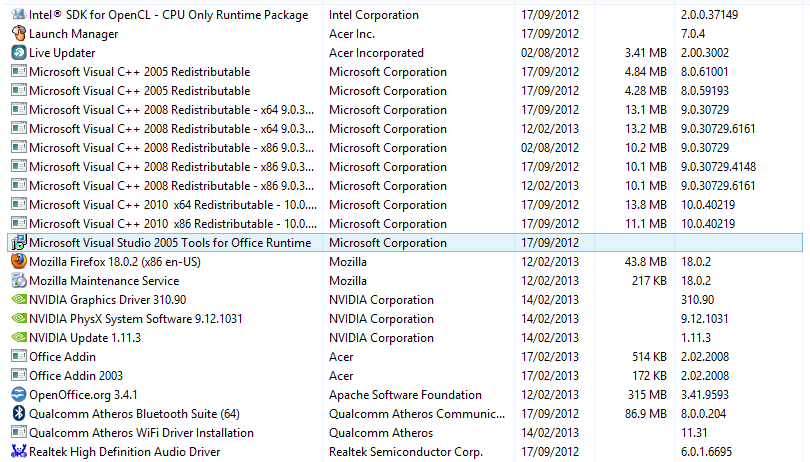The image size is (810, 462).
Task: Click size cell '217 KB'
Action: (649, 281)
